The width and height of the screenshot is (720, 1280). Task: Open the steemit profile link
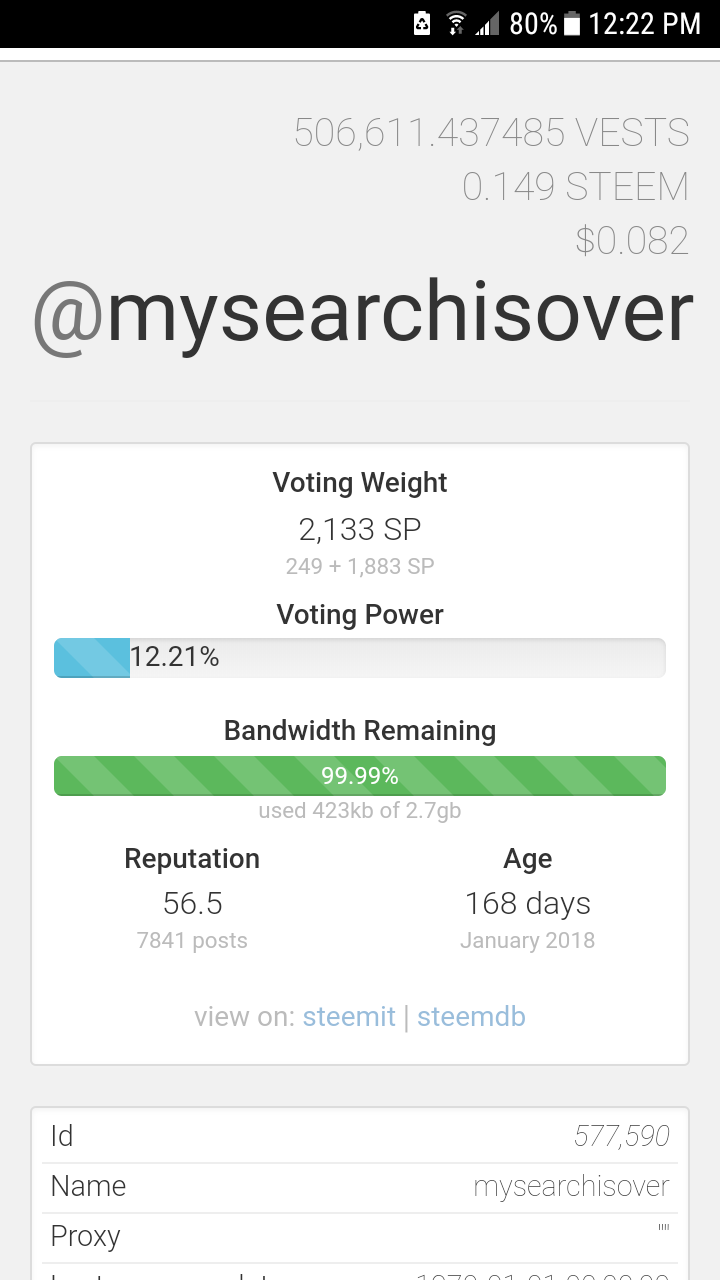[349, 1017]
